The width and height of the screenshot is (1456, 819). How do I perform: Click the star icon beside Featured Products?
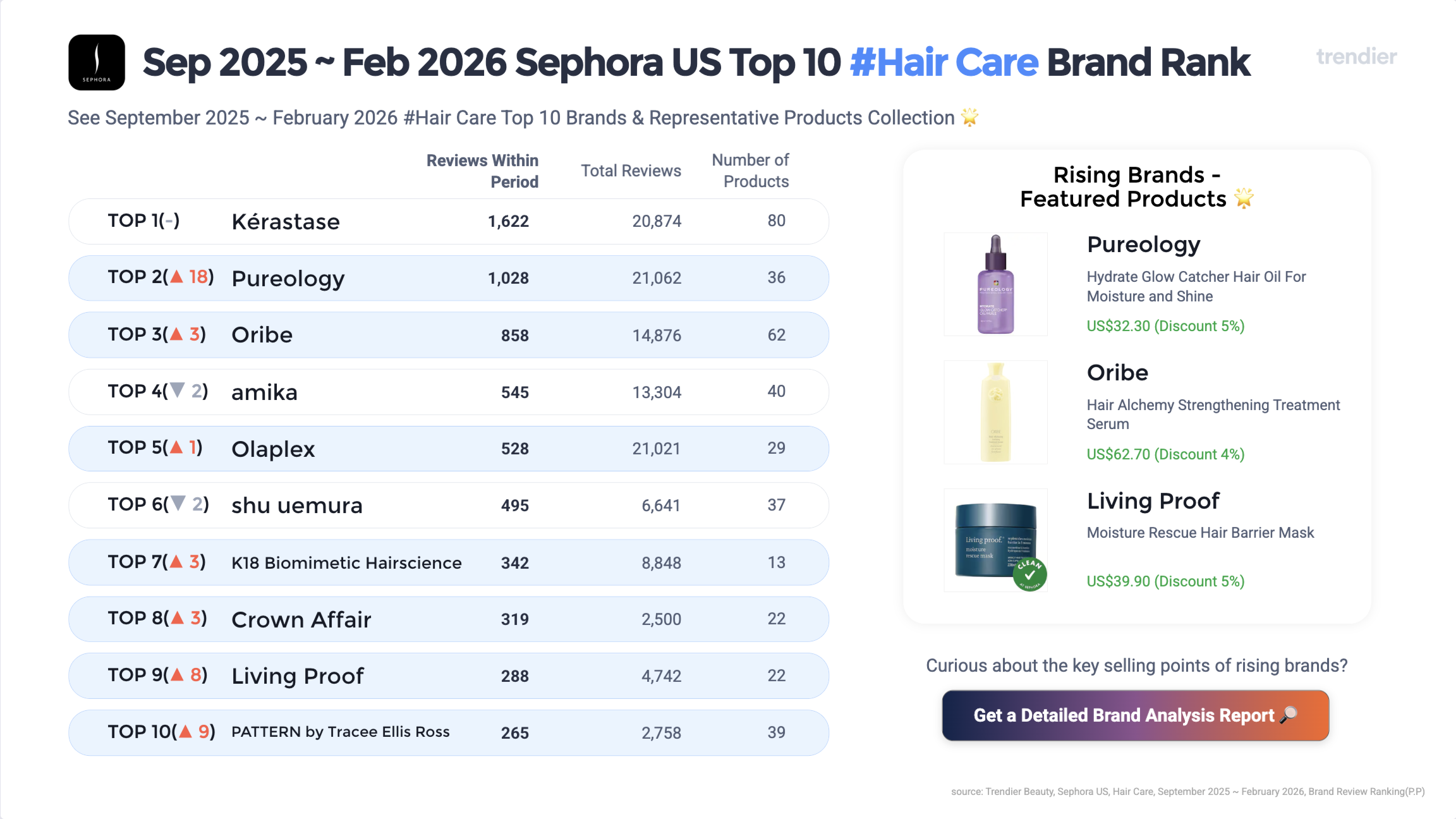1244,198
